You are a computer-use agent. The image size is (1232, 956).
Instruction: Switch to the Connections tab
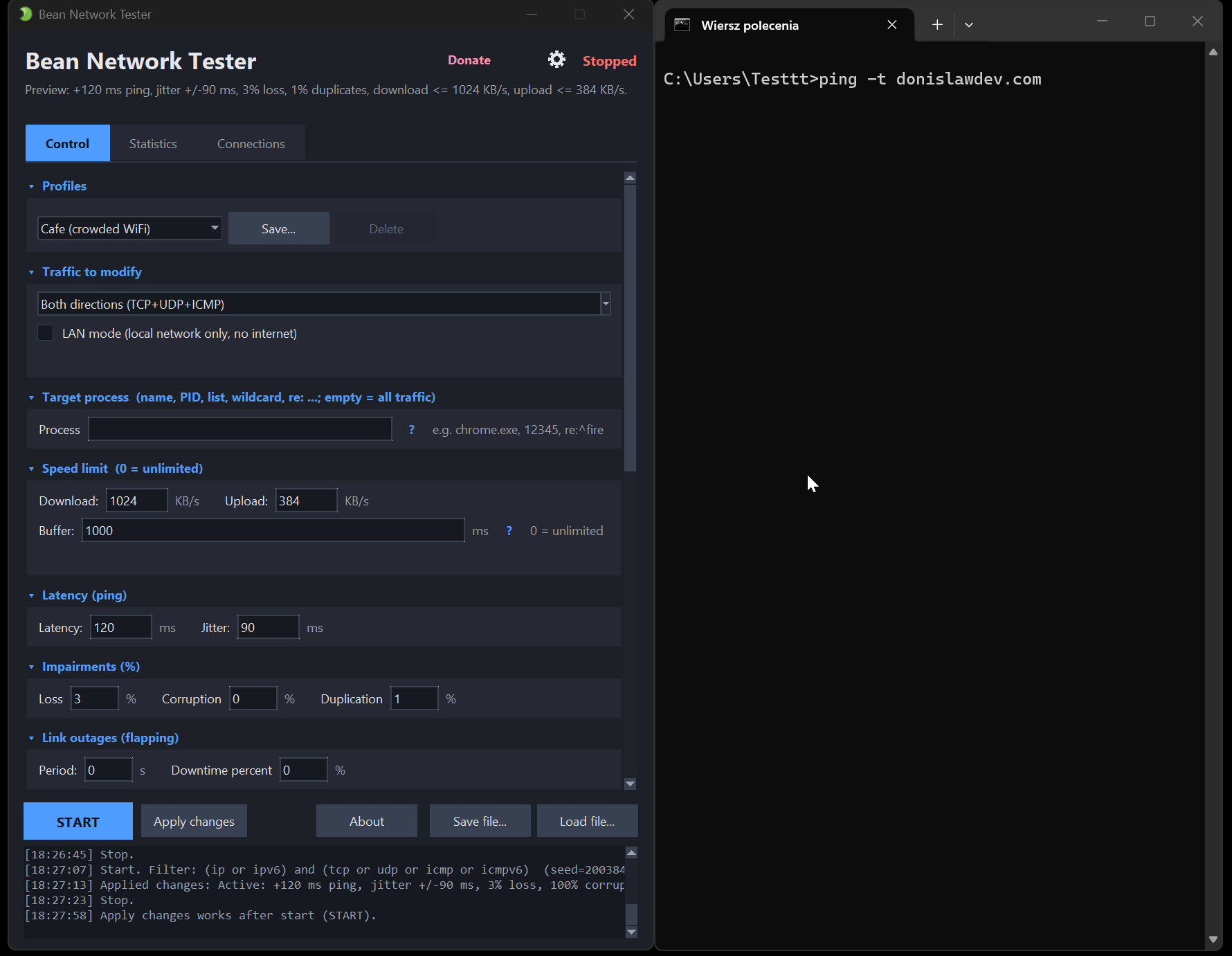point(251,143)
